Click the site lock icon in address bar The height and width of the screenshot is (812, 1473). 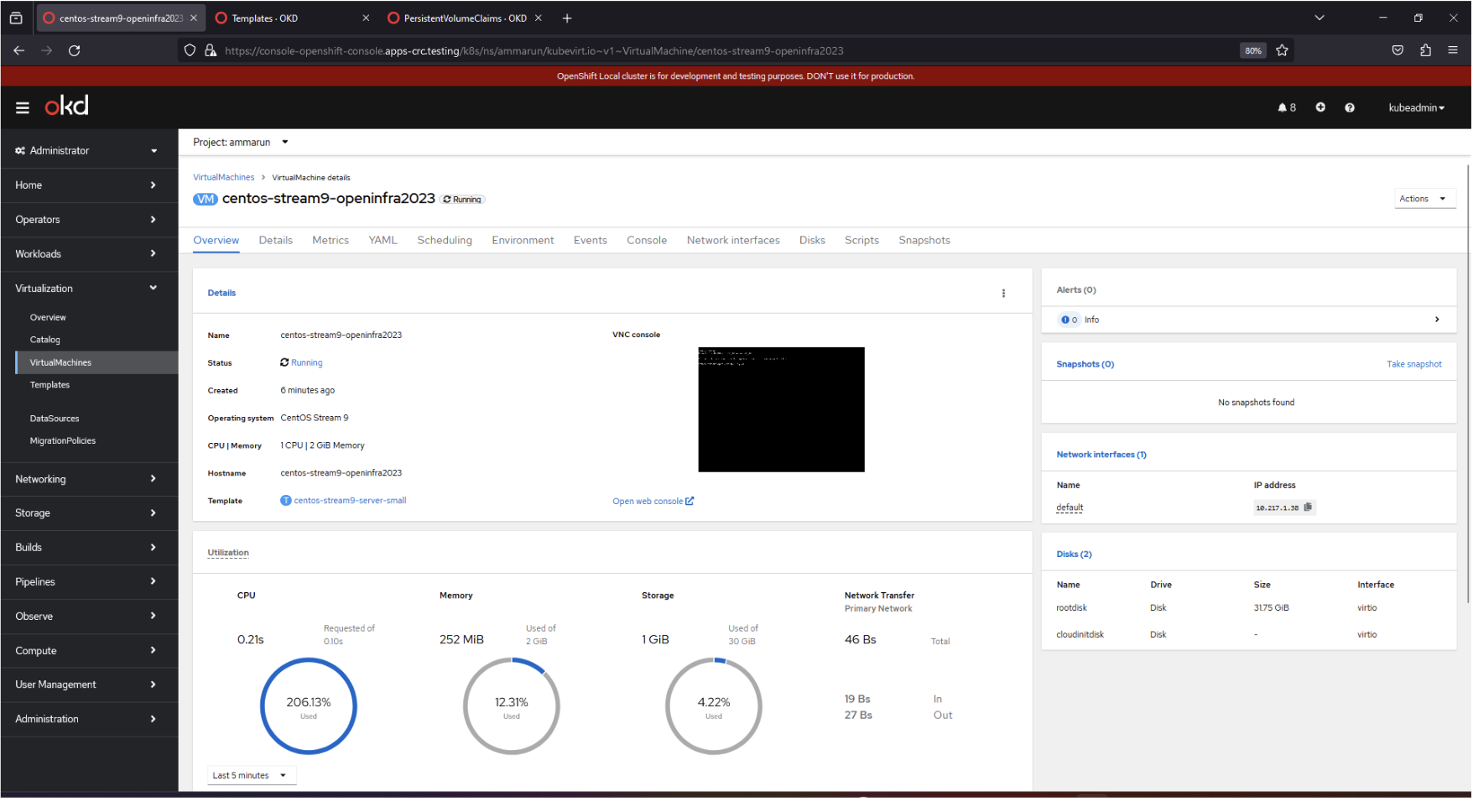click(211, 50)
